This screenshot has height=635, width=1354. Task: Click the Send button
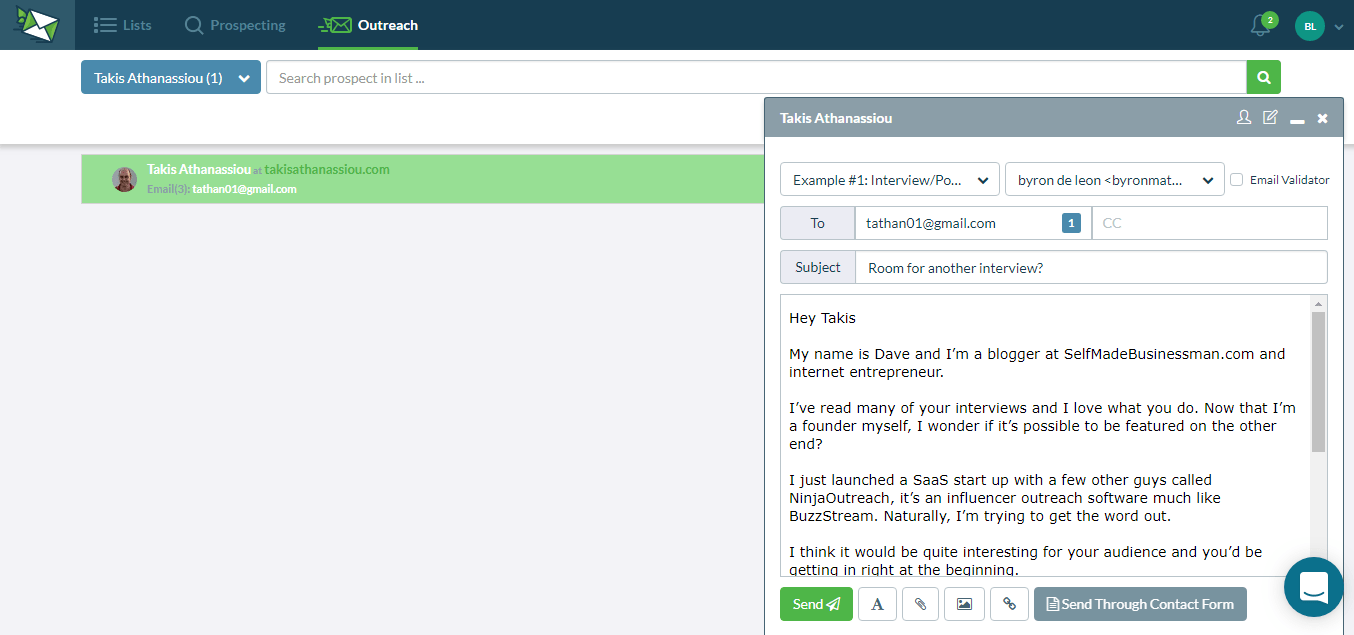tap(816, 604)
